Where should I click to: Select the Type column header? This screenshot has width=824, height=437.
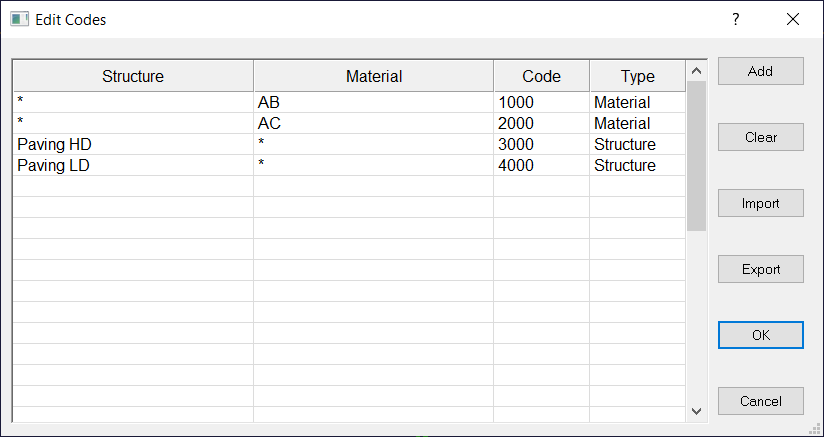click(x=637, y=76)
